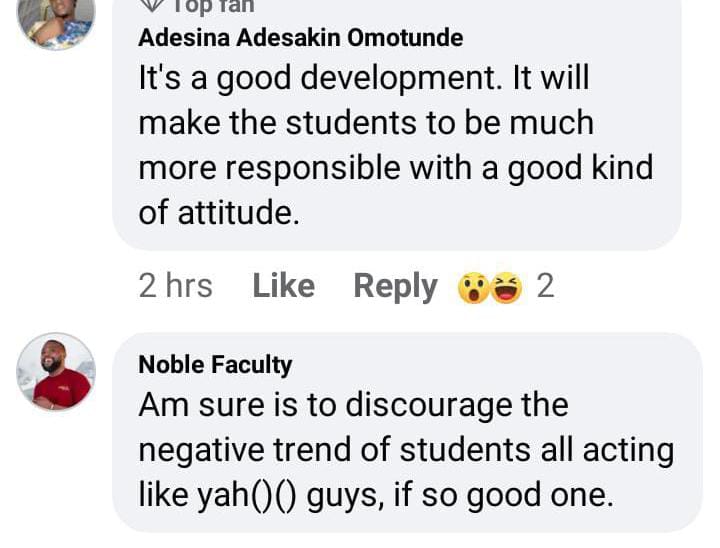
Task: Open Adesina Adesakin Omotunde's profile name link
Action: point(300,39)
